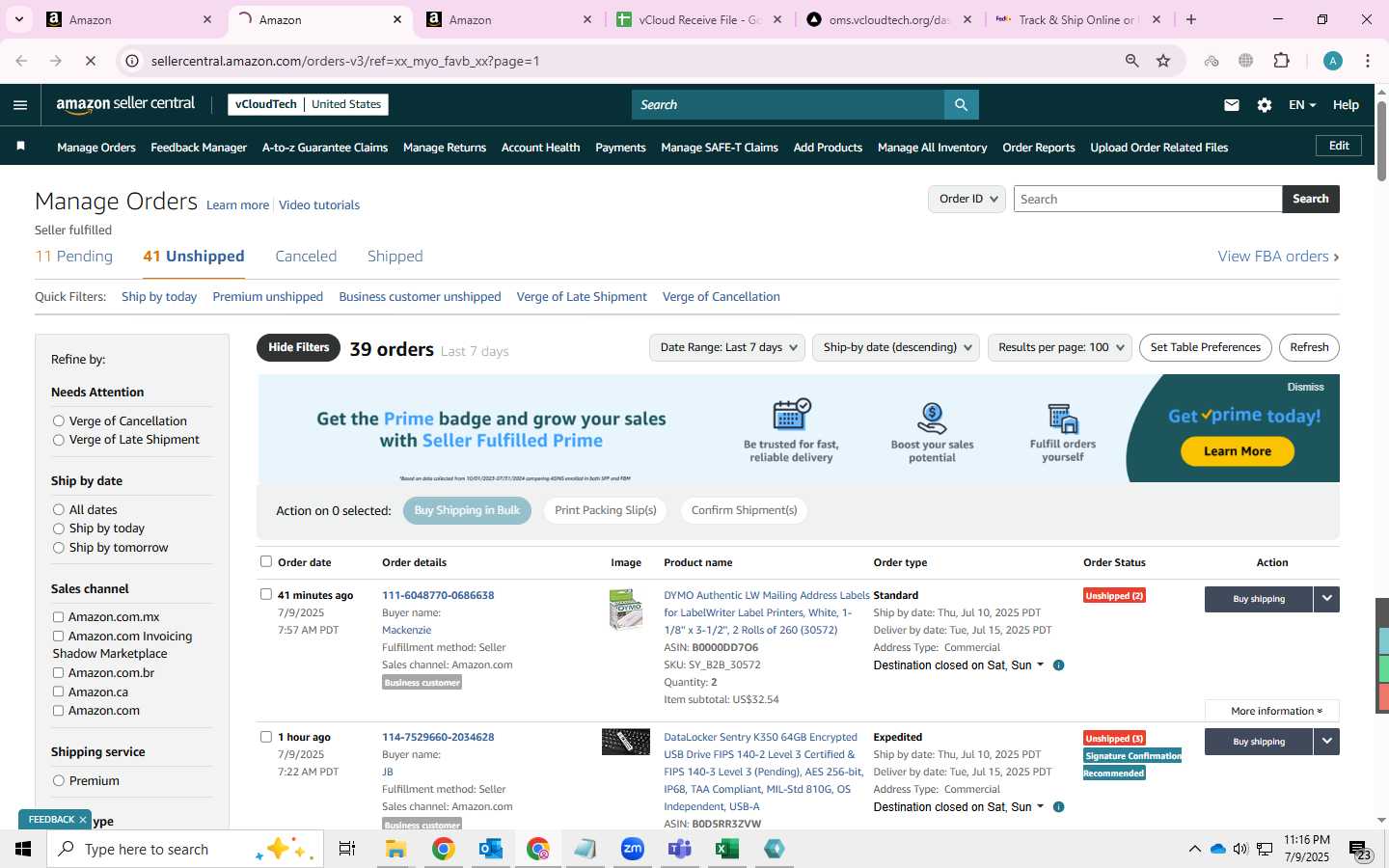Select the Ship by tomorrow radio button
1389x868 pixels.
click(x=59, y=548)
